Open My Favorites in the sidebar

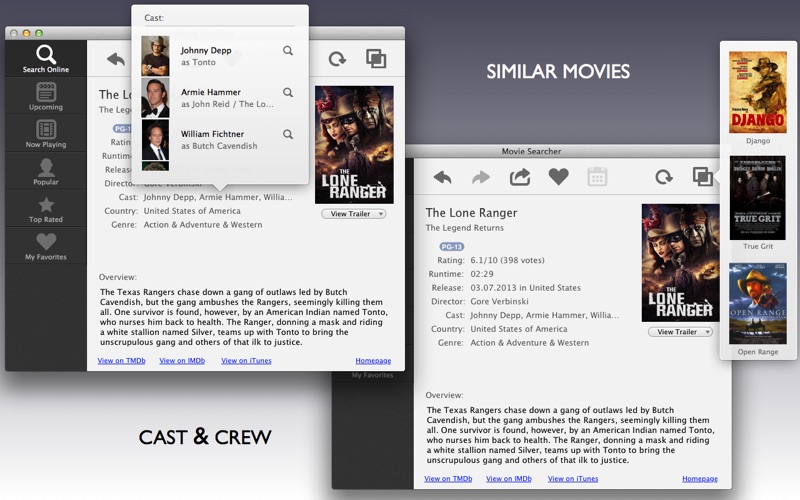(x=46, y=246)
